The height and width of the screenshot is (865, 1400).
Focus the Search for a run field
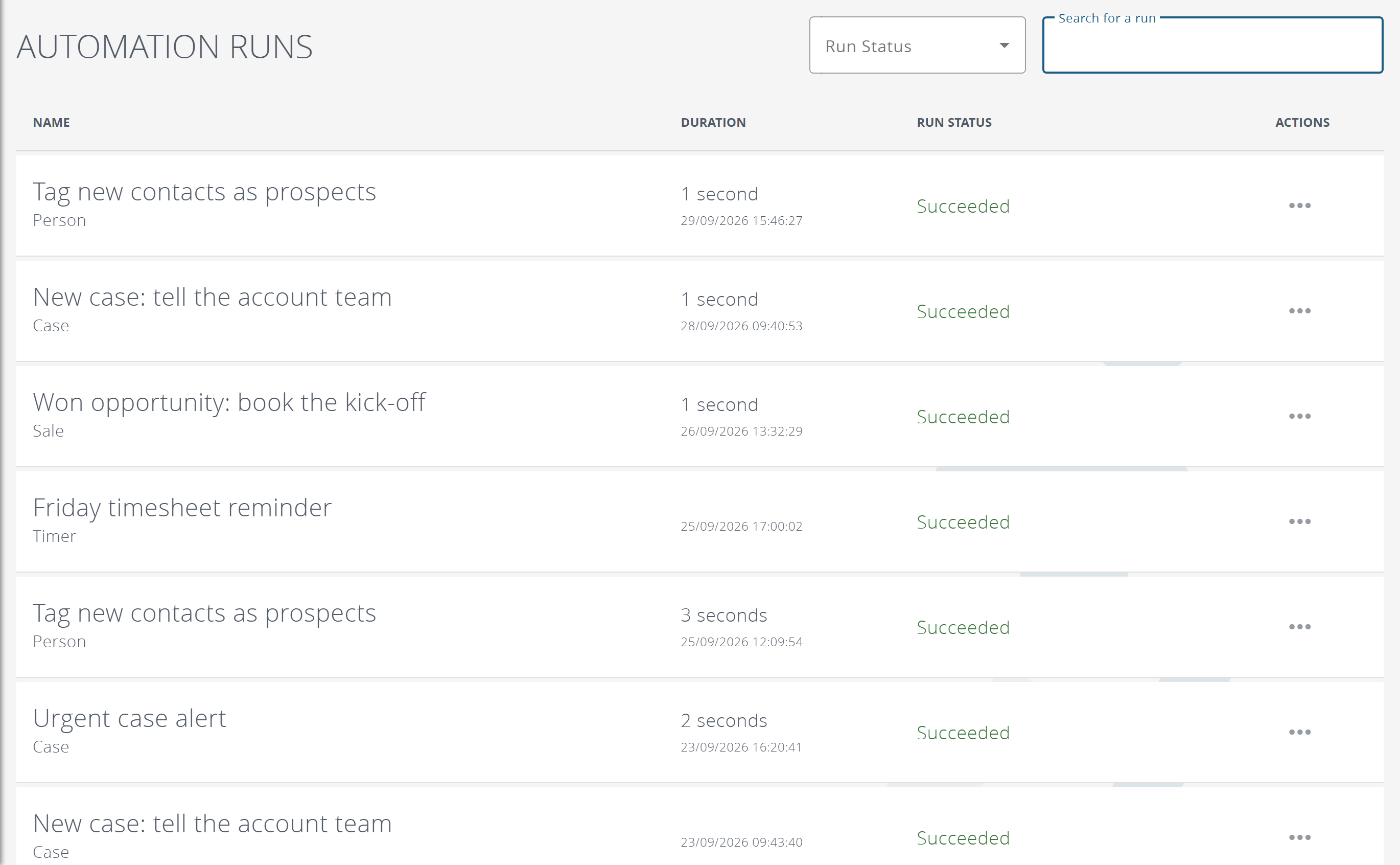click(x=1212, y=45)
